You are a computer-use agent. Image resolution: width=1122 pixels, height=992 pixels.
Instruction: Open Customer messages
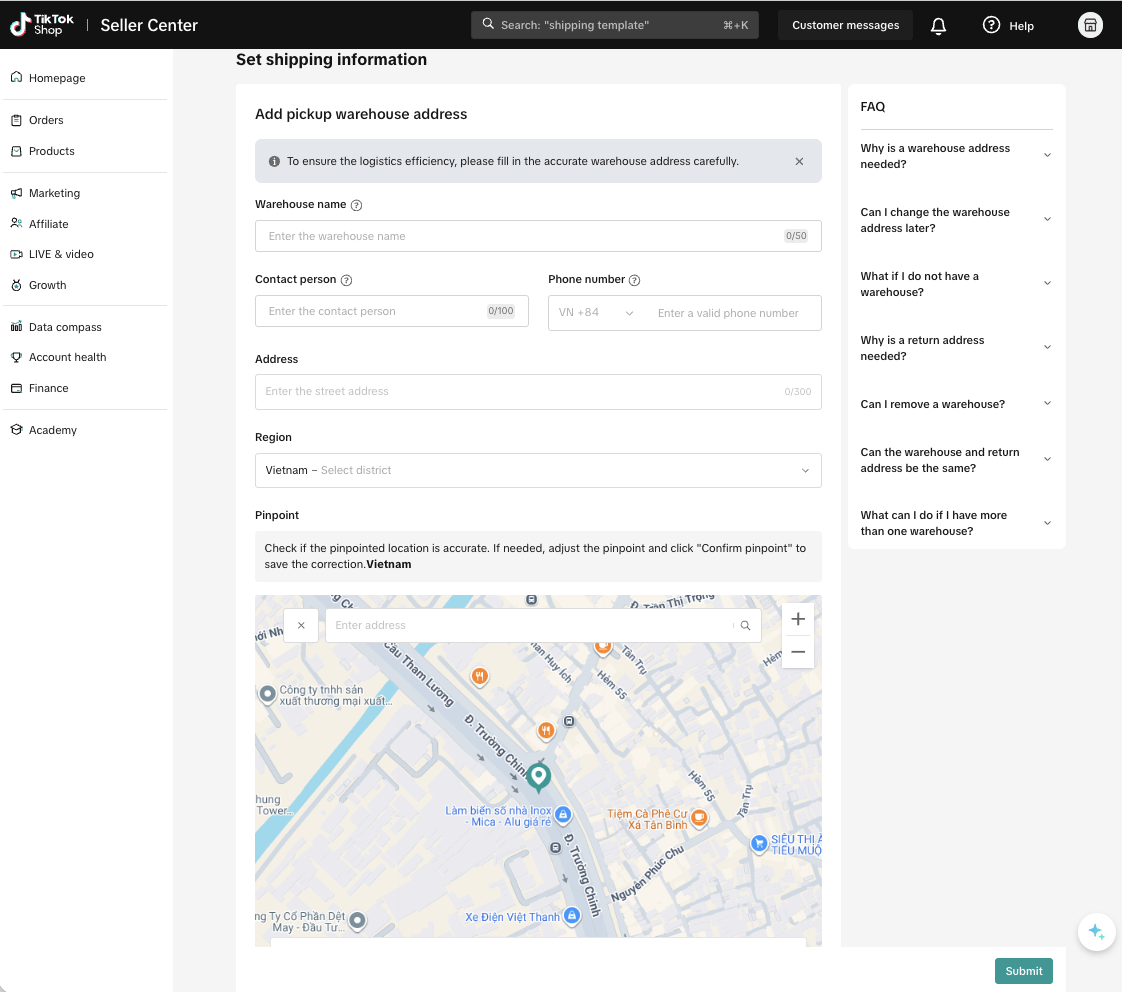coord(845,26)
